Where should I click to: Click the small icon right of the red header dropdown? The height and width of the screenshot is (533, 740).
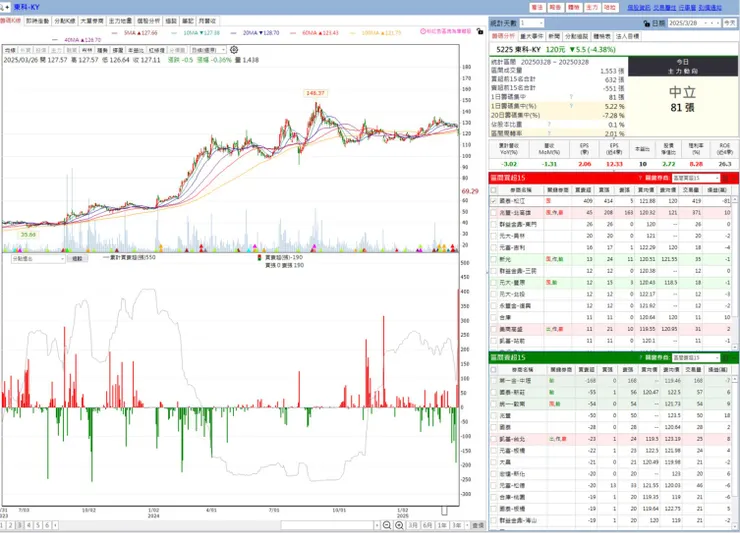tap(725, 178)
